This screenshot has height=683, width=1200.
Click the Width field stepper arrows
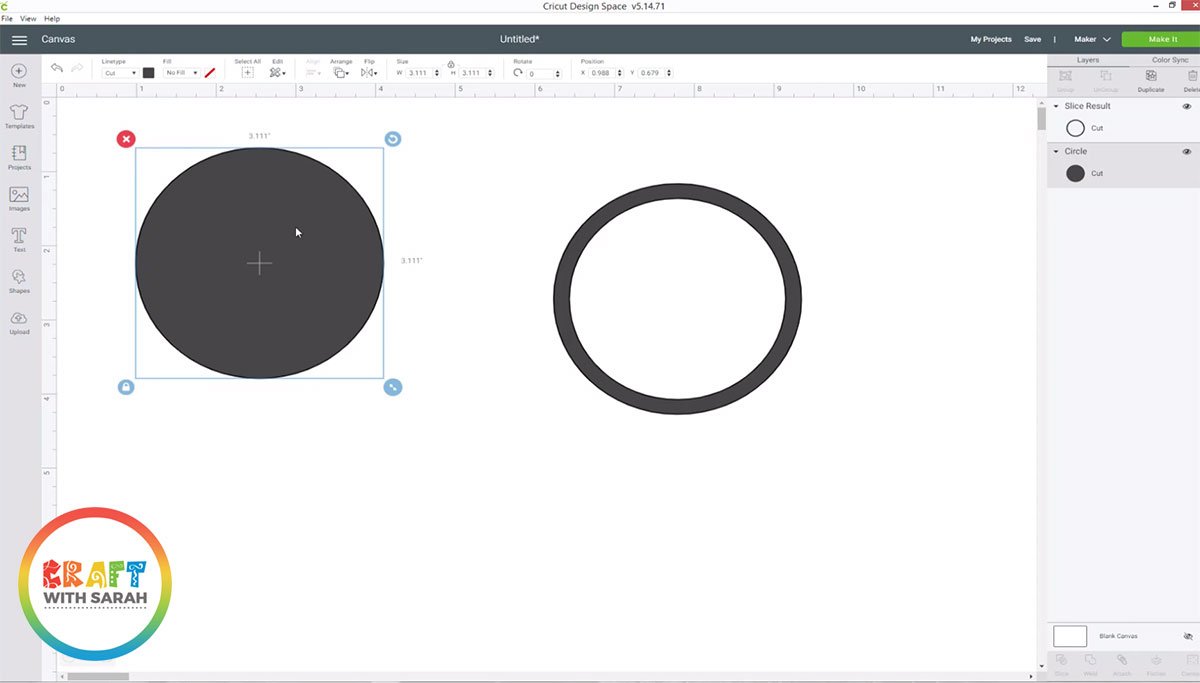click(x=437, y=73)
